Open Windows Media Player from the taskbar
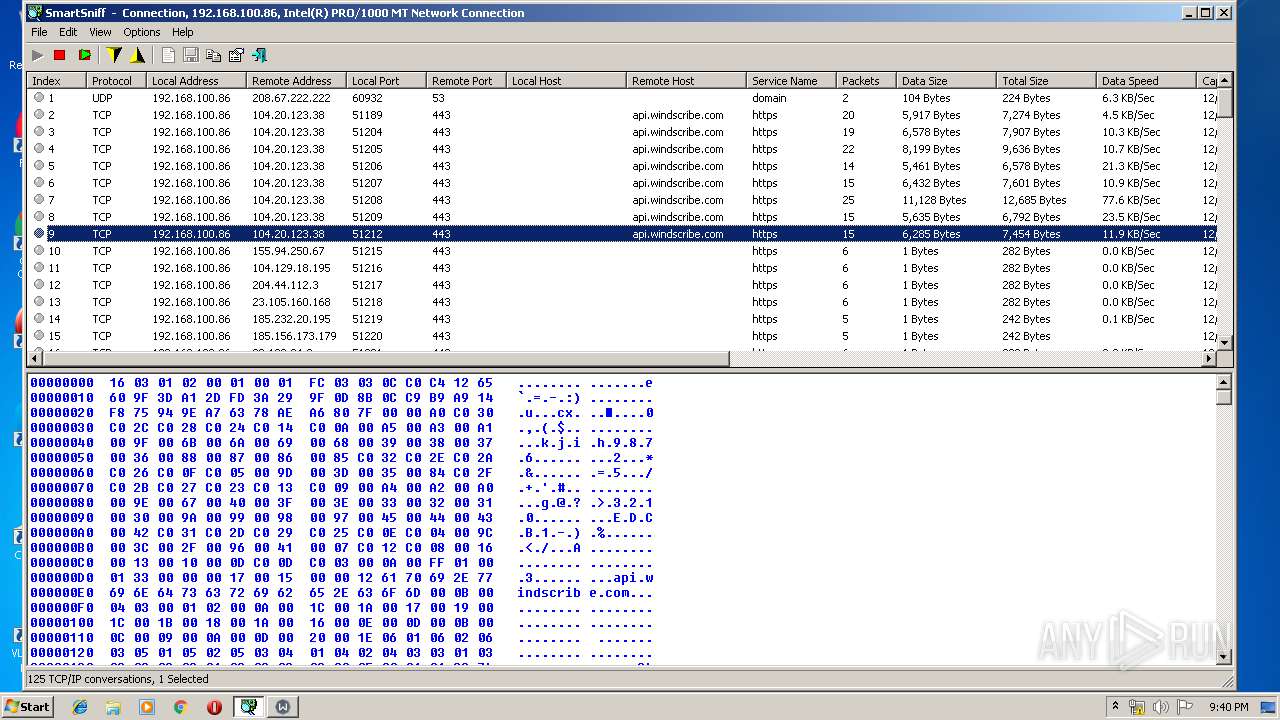Screen dimensions: 1280x720 point(147,707)
